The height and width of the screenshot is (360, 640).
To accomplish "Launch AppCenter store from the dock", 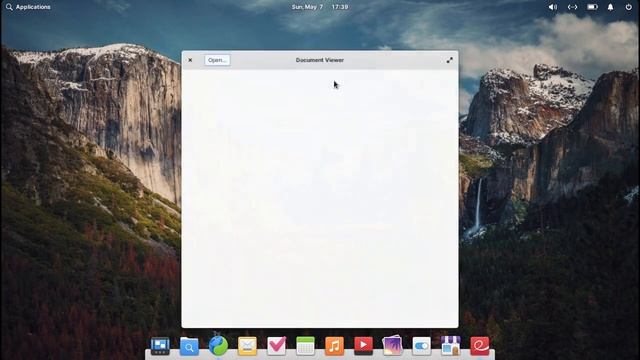I will [x=451, y=346].
